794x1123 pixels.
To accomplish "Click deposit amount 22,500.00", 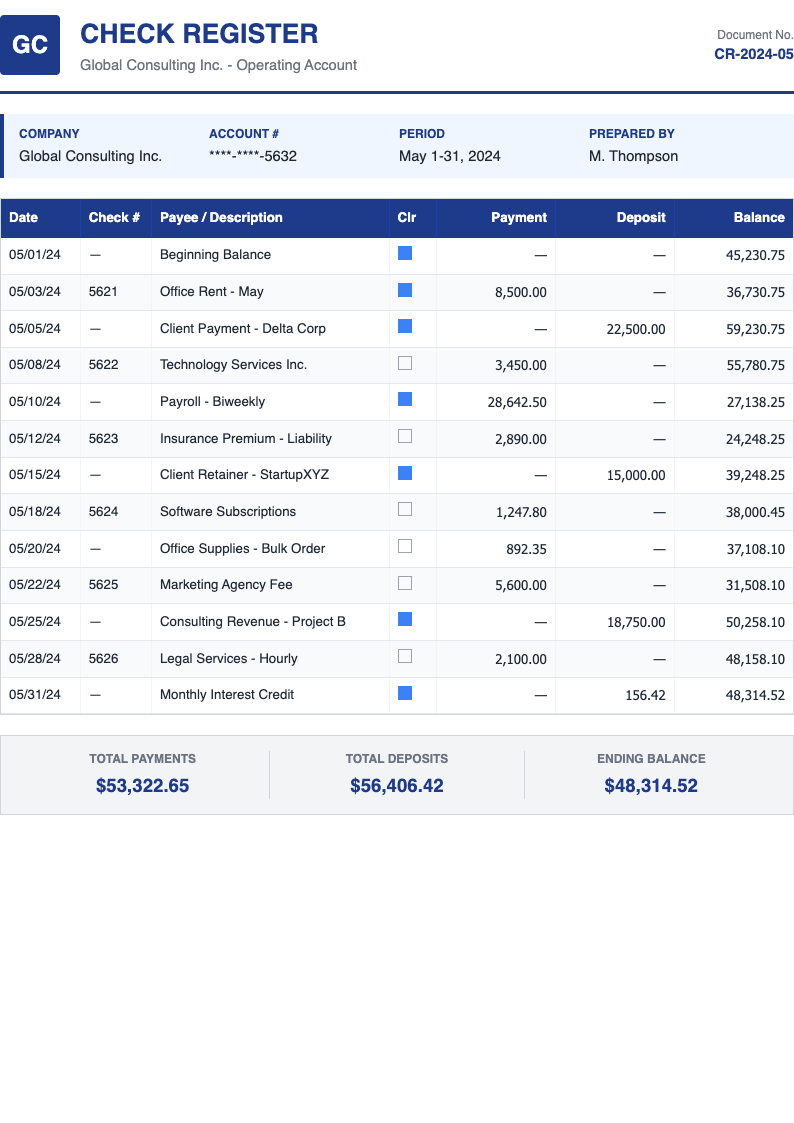I will (x=636, y=329).
